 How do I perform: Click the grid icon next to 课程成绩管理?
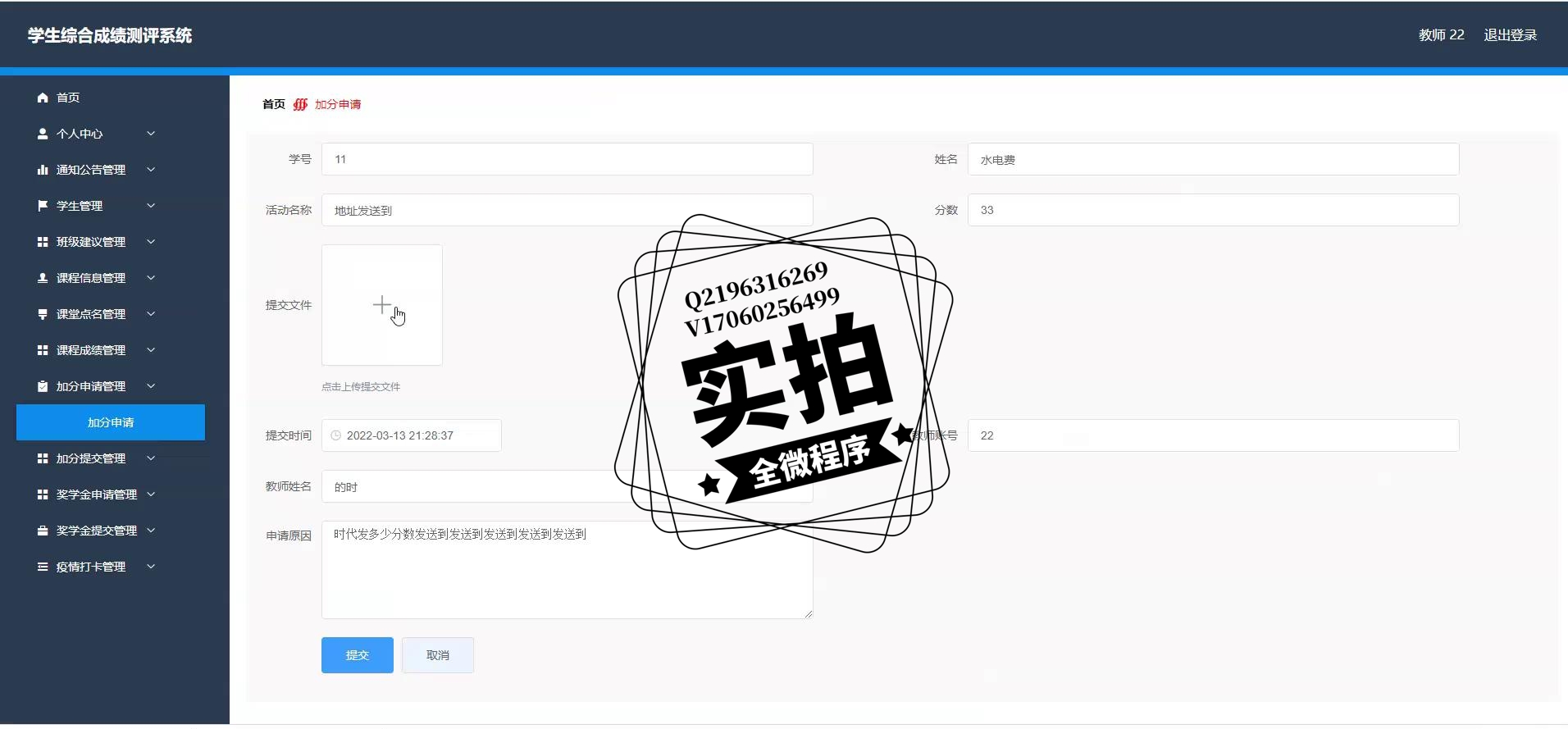click(x=43, y=350)
